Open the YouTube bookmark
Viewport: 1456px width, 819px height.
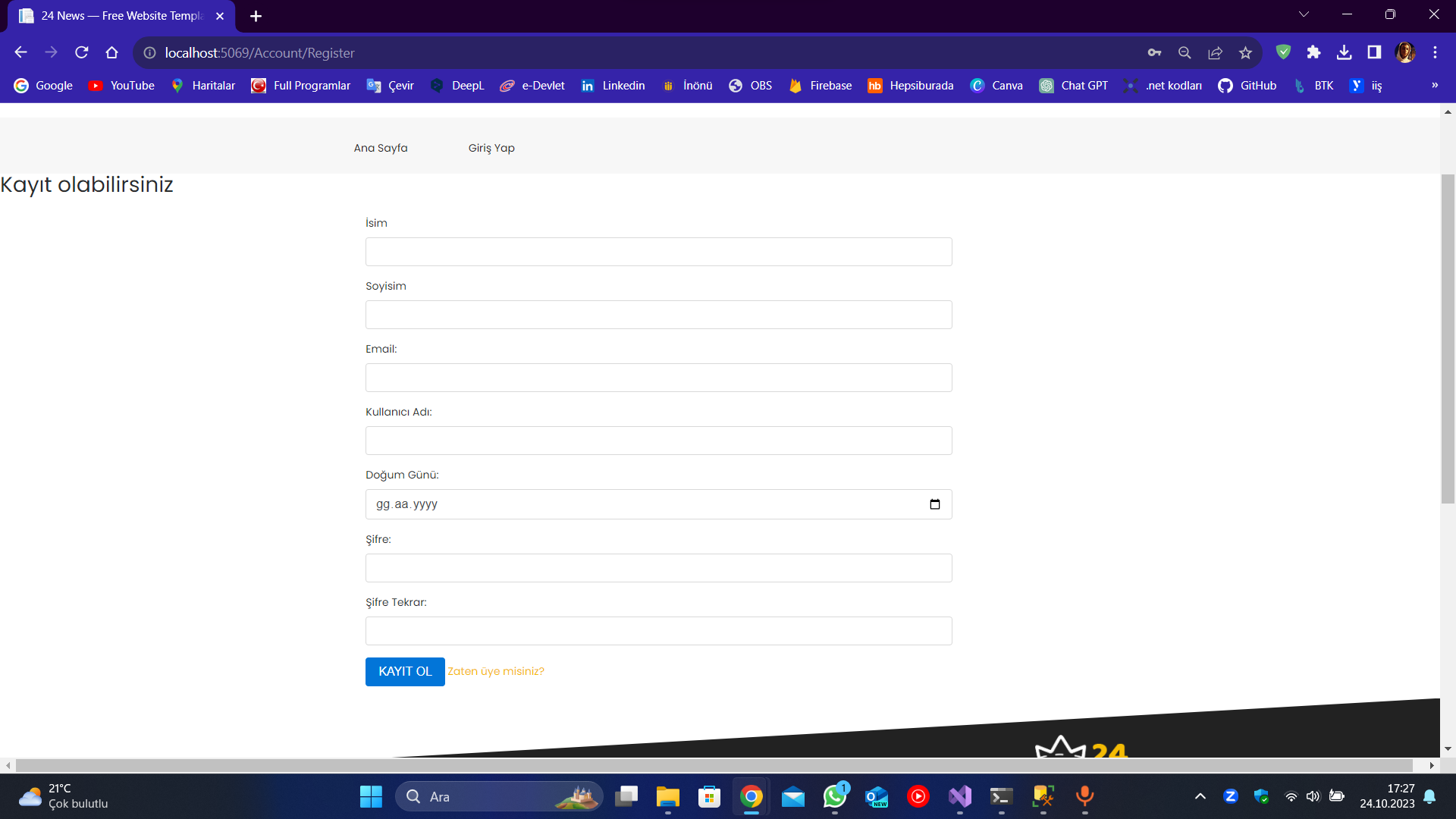(121, 86)
